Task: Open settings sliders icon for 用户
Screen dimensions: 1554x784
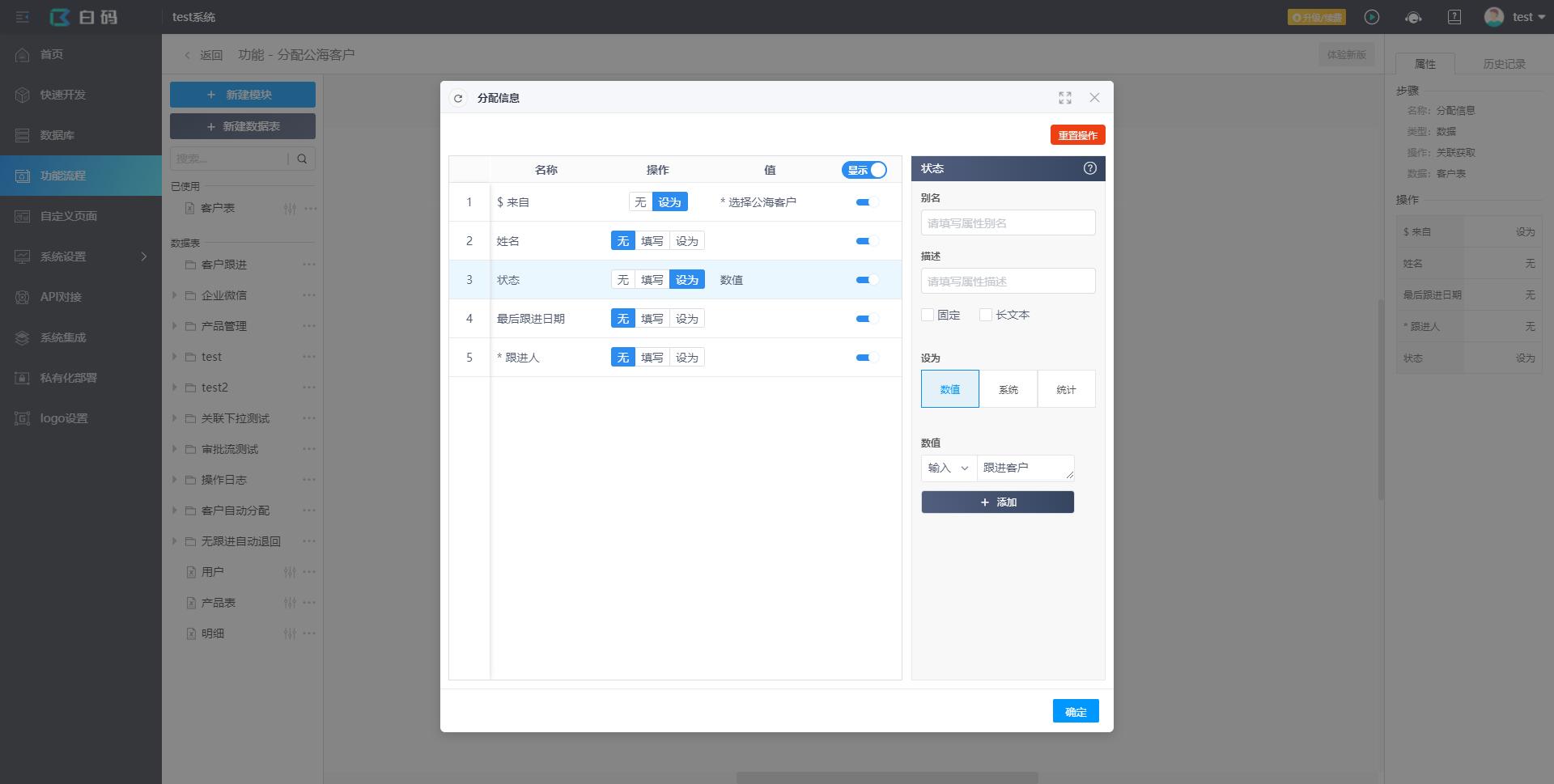Action: (290, 572)
